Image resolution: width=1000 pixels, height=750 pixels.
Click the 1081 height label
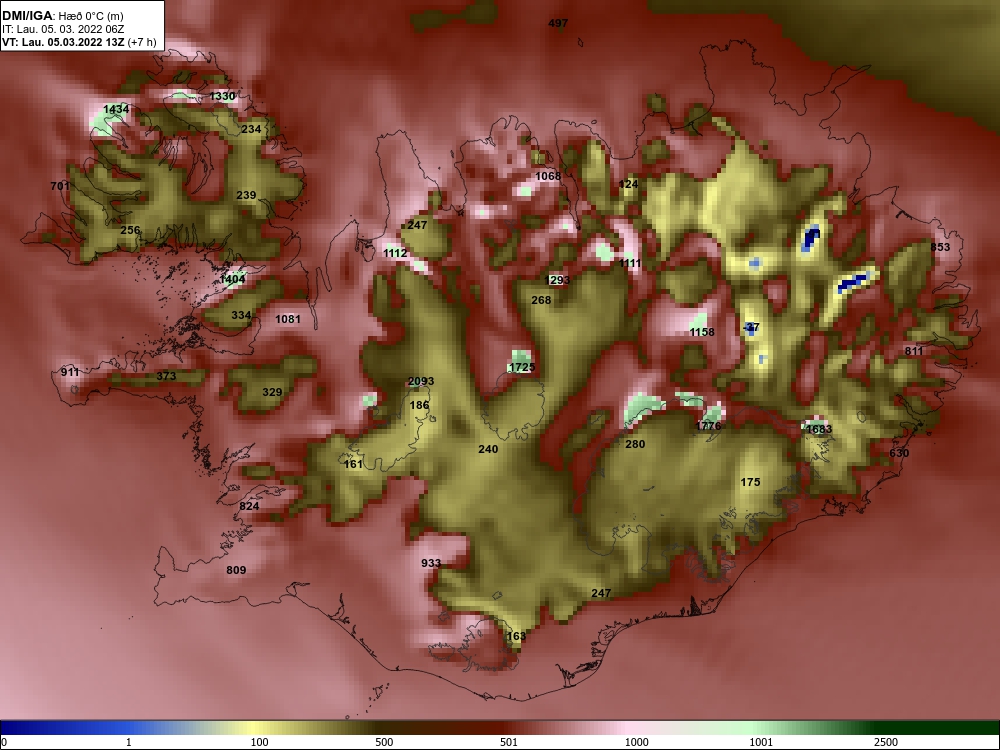288,319
